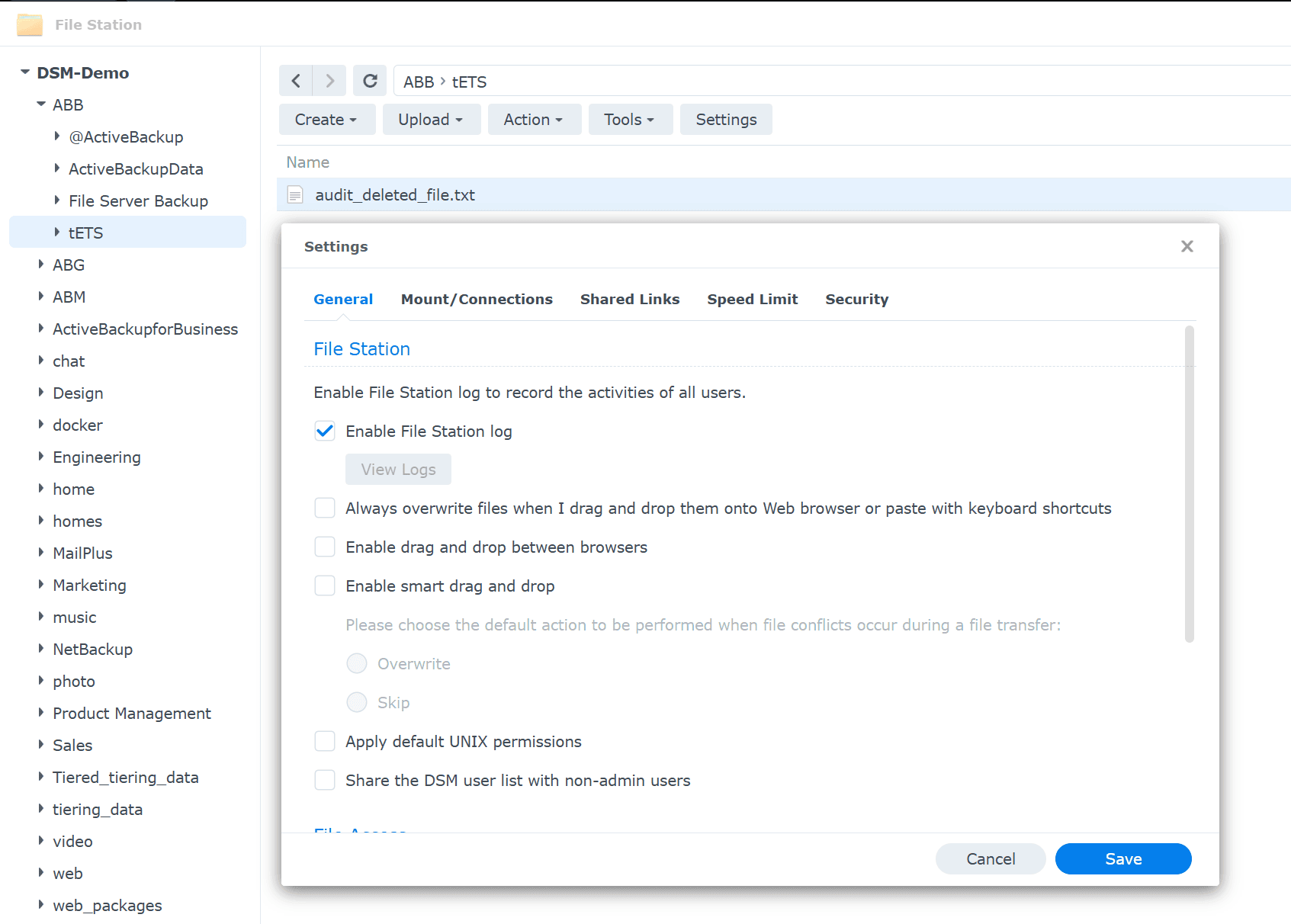Image resolution: width=1291 pixels, height=924 pixels.
Task: Refresh the folder with the reload icon
Action: (x=370, y=81)
